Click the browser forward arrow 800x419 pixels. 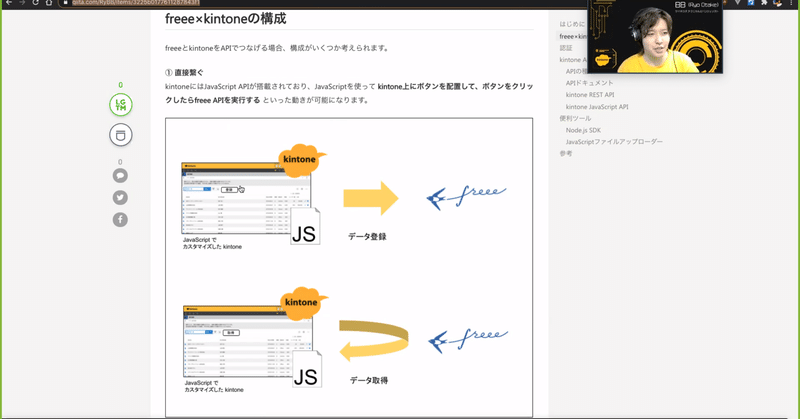(22, 3)
